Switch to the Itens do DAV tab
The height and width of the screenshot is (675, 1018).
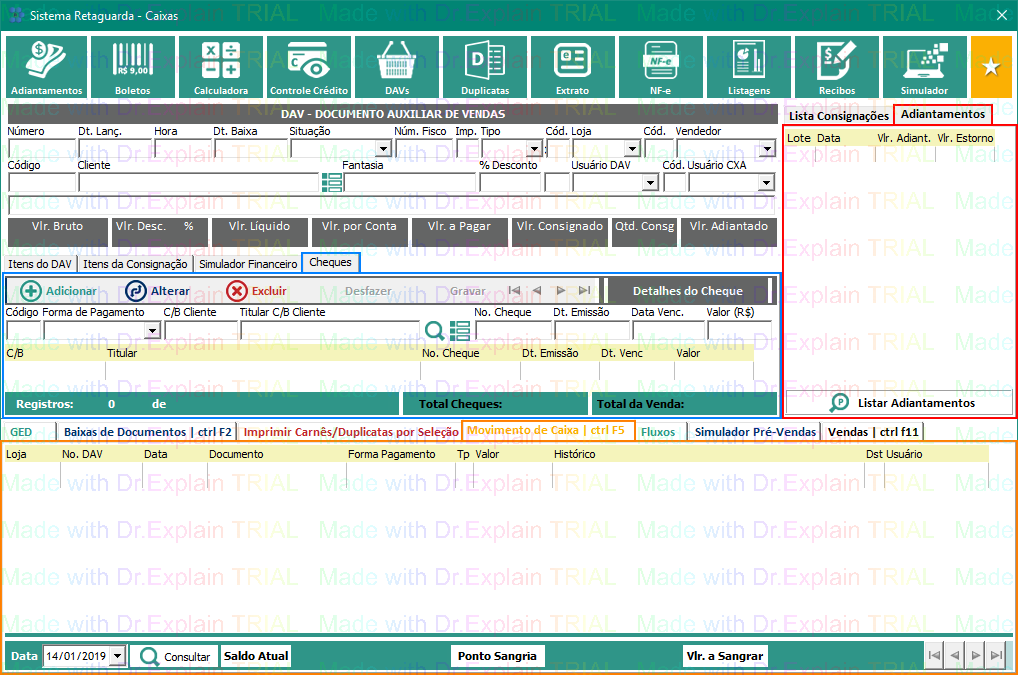click(40, 264)
